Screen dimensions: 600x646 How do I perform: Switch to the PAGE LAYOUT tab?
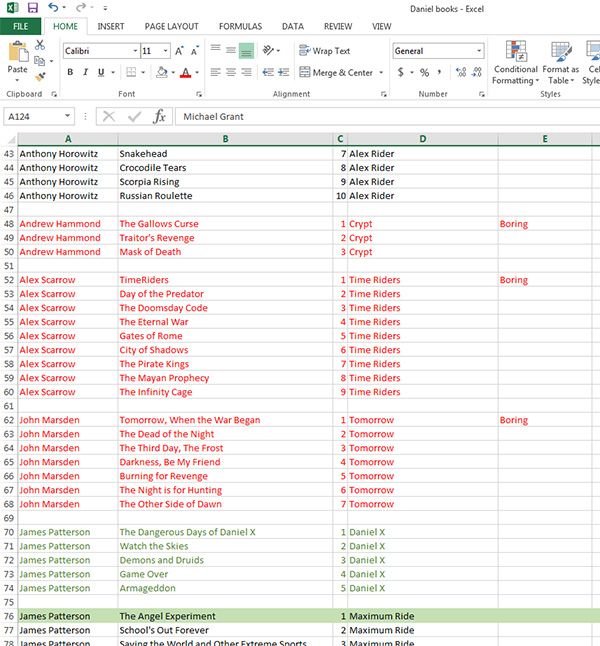(171, 26)
